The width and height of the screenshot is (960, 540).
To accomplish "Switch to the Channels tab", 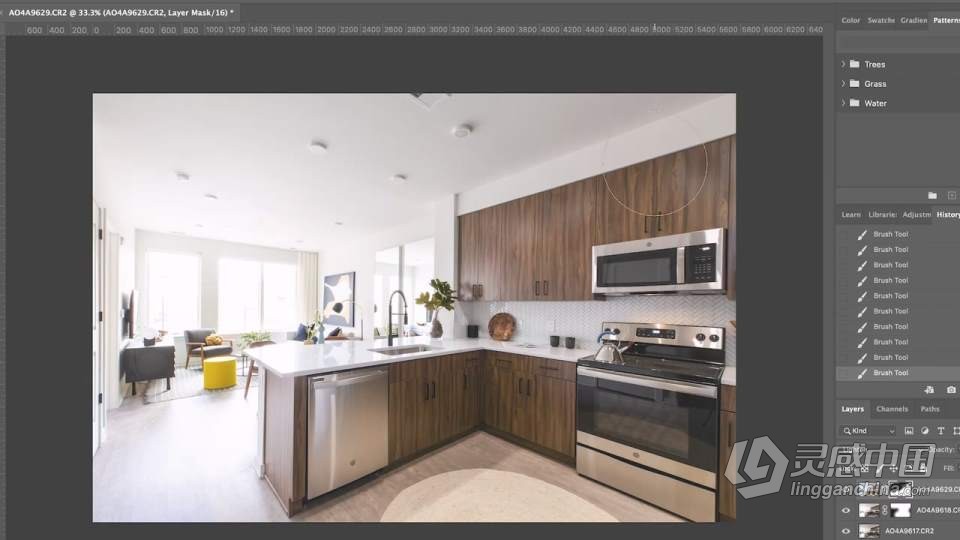I will click(x=892, y=409).
